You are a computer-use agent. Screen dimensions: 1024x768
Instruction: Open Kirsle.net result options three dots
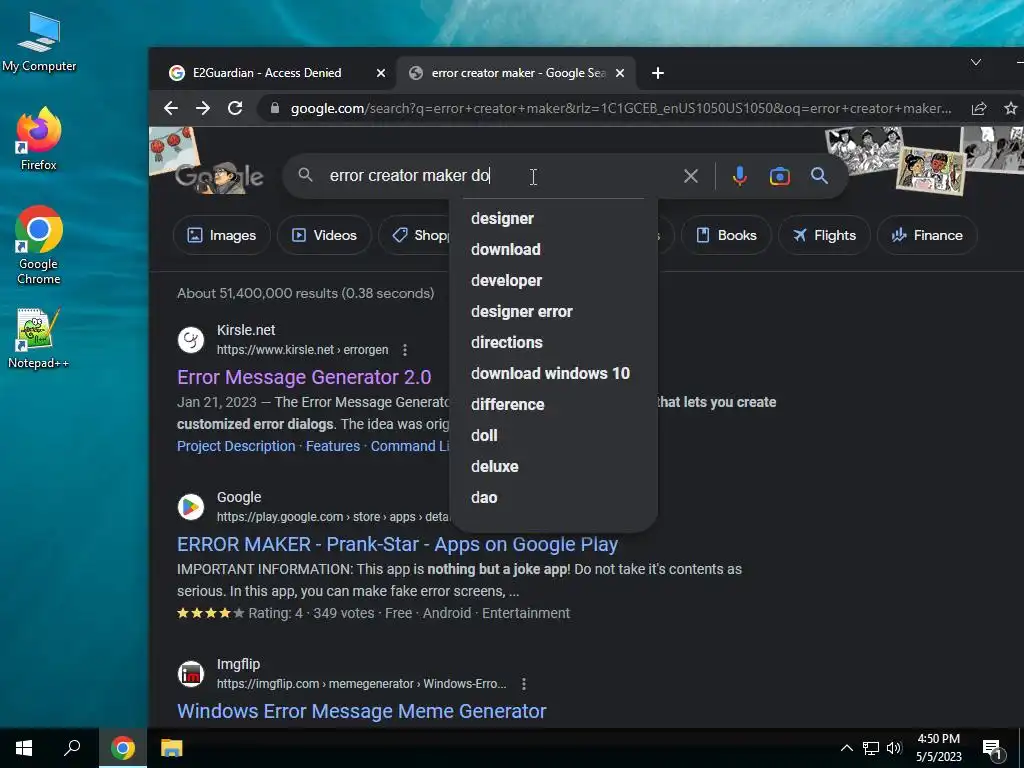405,350
